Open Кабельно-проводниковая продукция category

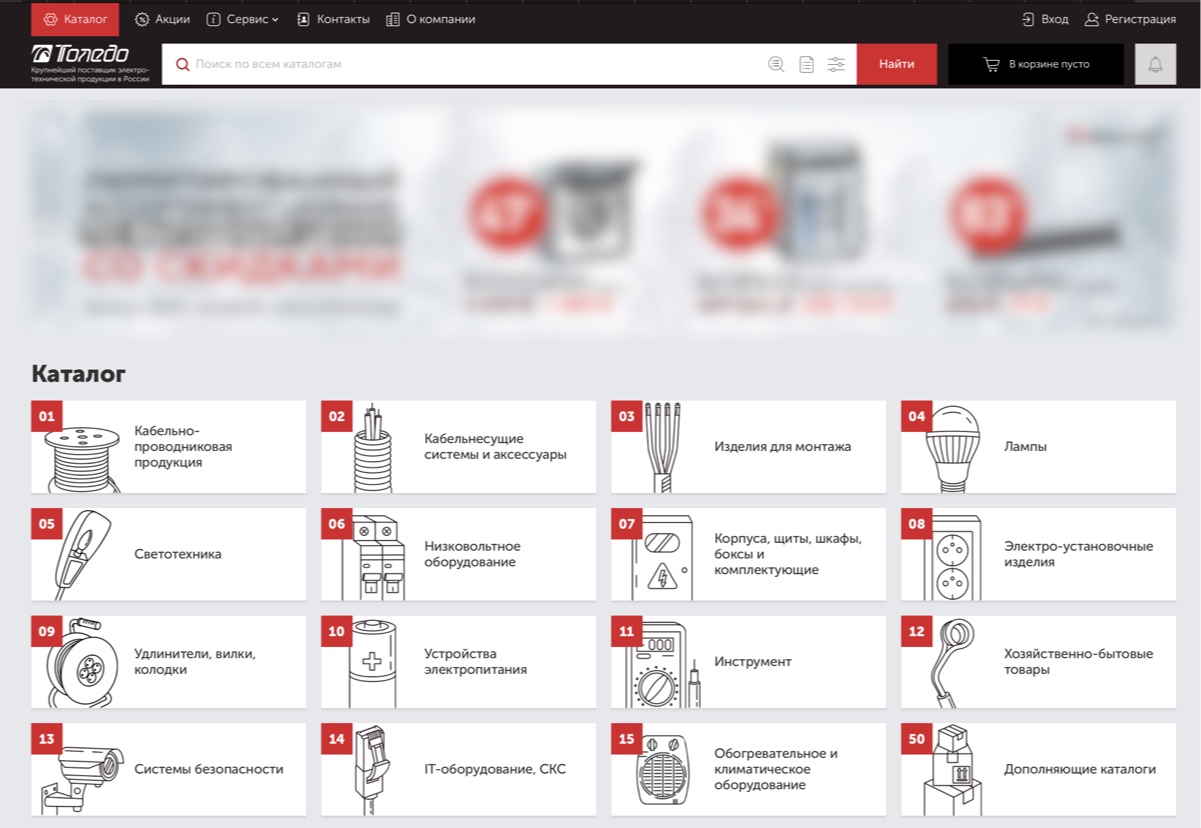[168, 447]
